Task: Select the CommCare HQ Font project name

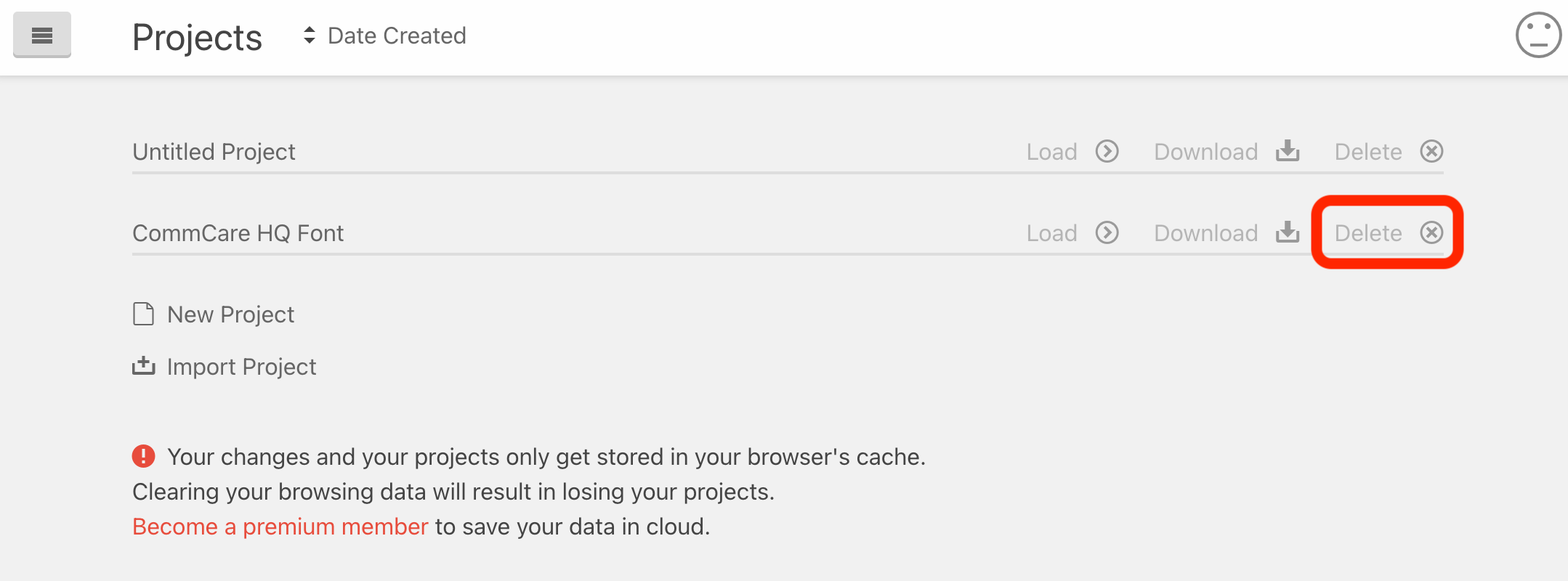Action: pos(238,233)
